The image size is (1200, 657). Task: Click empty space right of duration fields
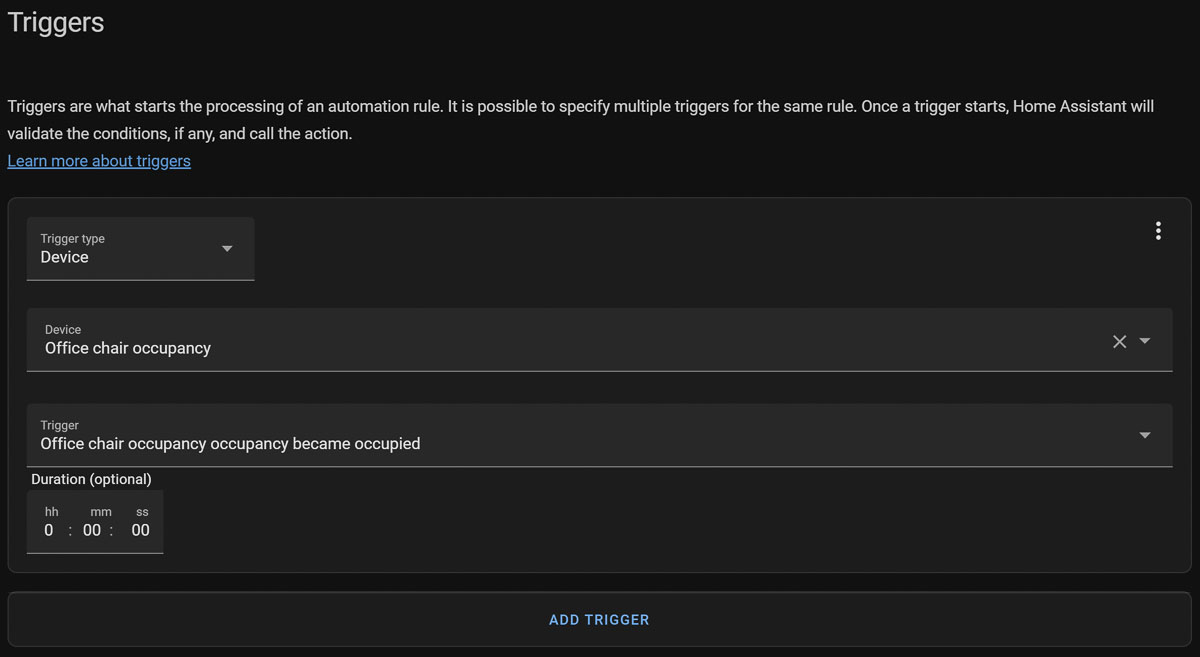(600, 525)
